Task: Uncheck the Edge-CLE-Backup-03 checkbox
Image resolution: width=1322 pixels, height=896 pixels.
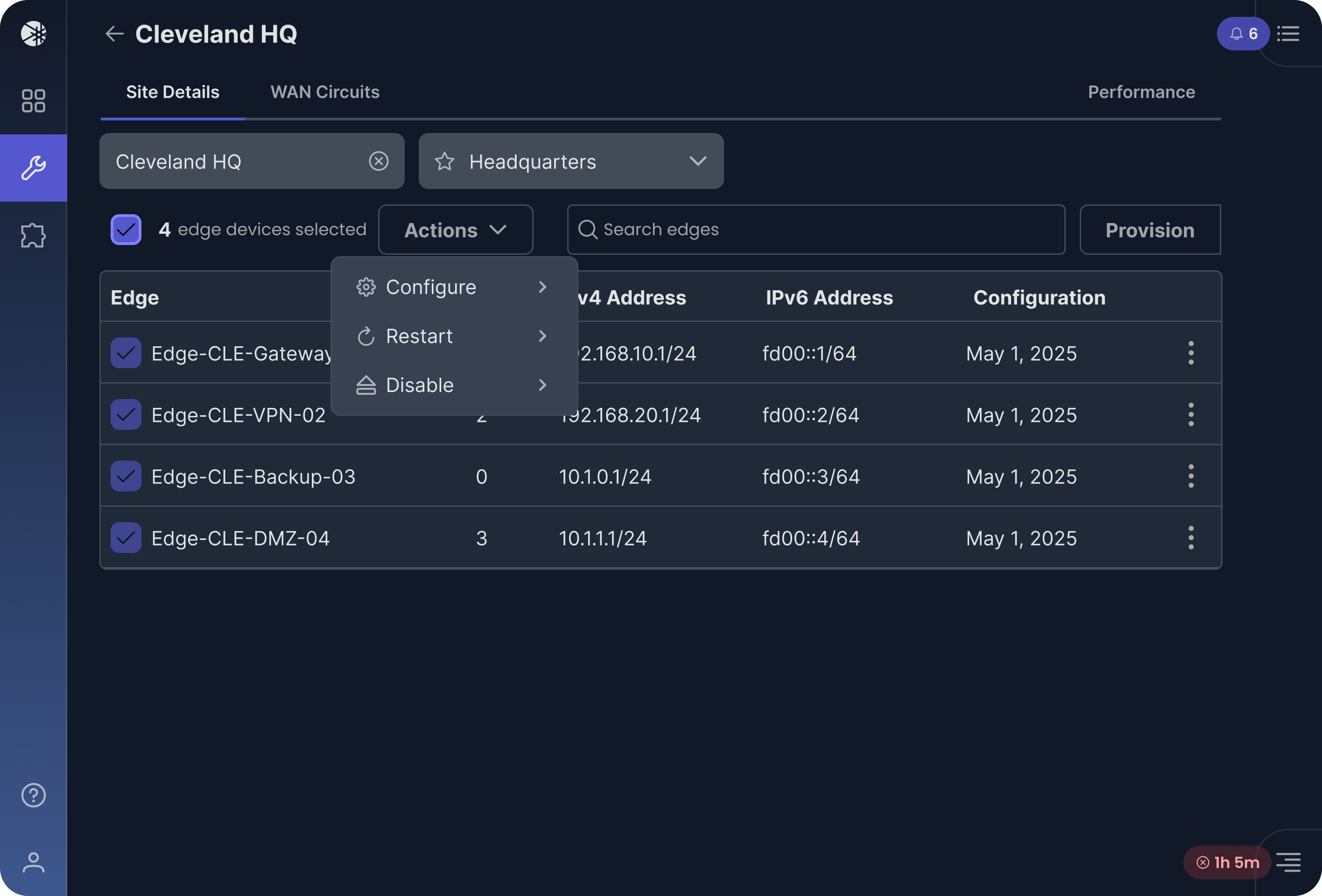Action: (126, 476)
